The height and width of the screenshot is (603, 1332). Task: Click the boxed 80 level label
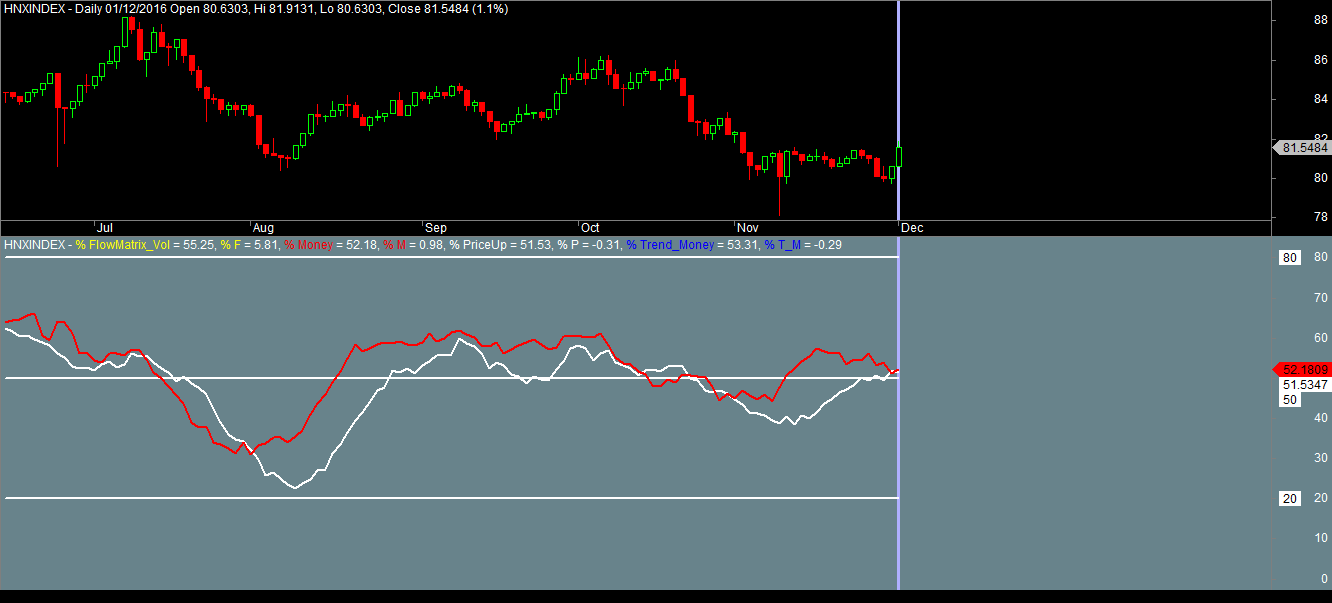coord(1290,258)
